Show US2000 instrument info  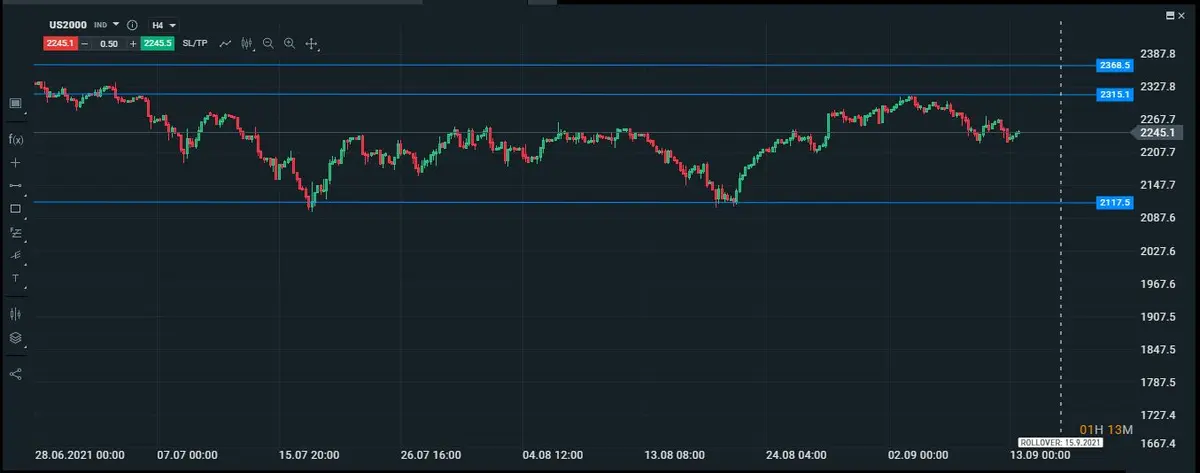(132, 24)
